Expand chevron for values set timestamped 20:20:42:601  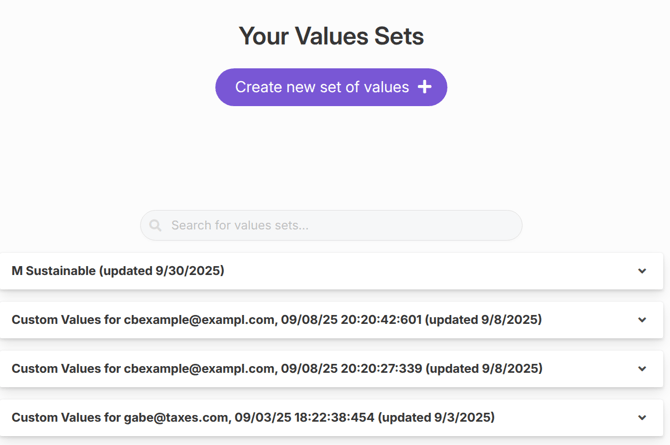642,320
